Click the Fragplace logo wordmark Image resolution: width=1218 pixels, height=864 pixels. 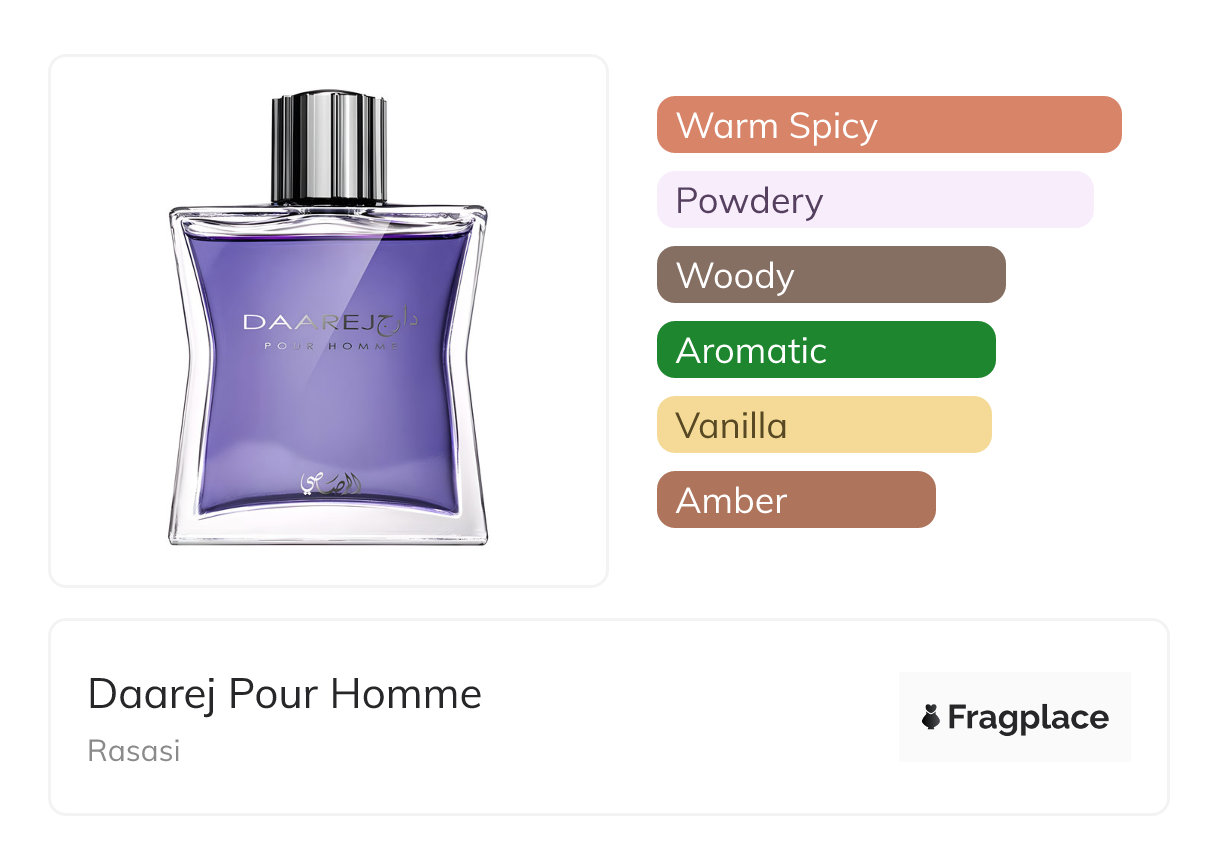pyautogui.click(x=1028, y=717)
